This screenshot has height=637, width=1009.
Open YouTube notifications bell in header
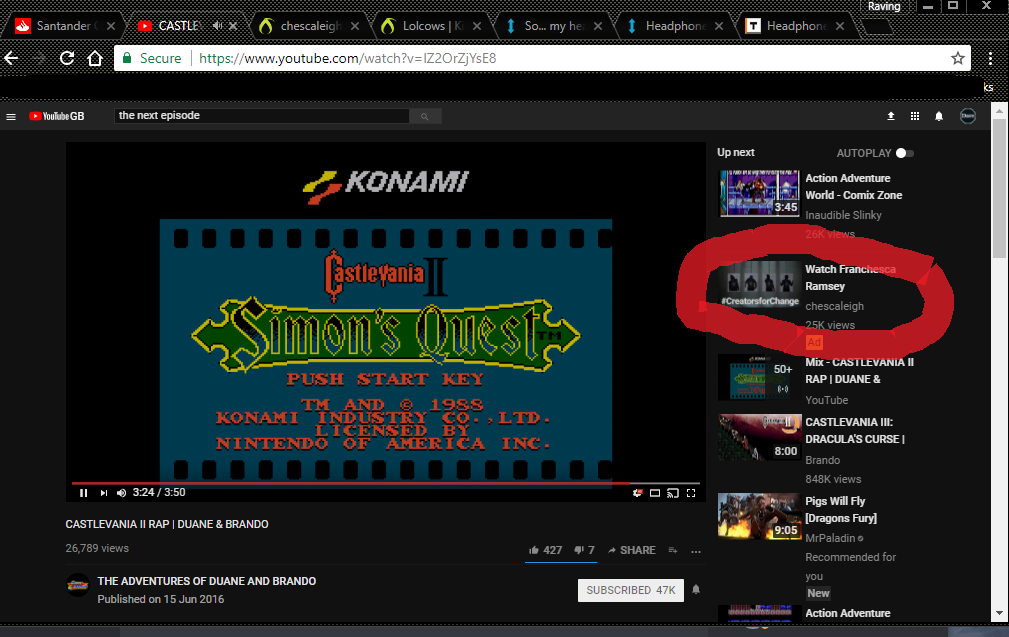click(x=939, y=116)
